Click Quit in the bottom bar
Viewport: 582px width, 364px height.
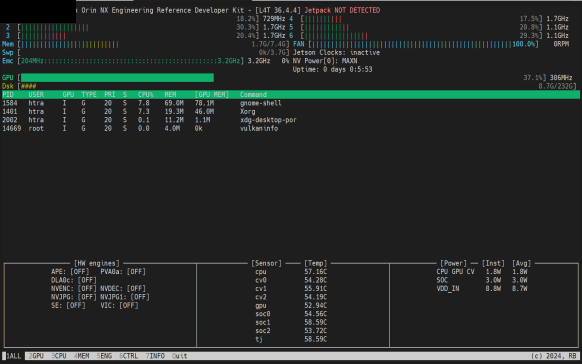pos(180,356)
